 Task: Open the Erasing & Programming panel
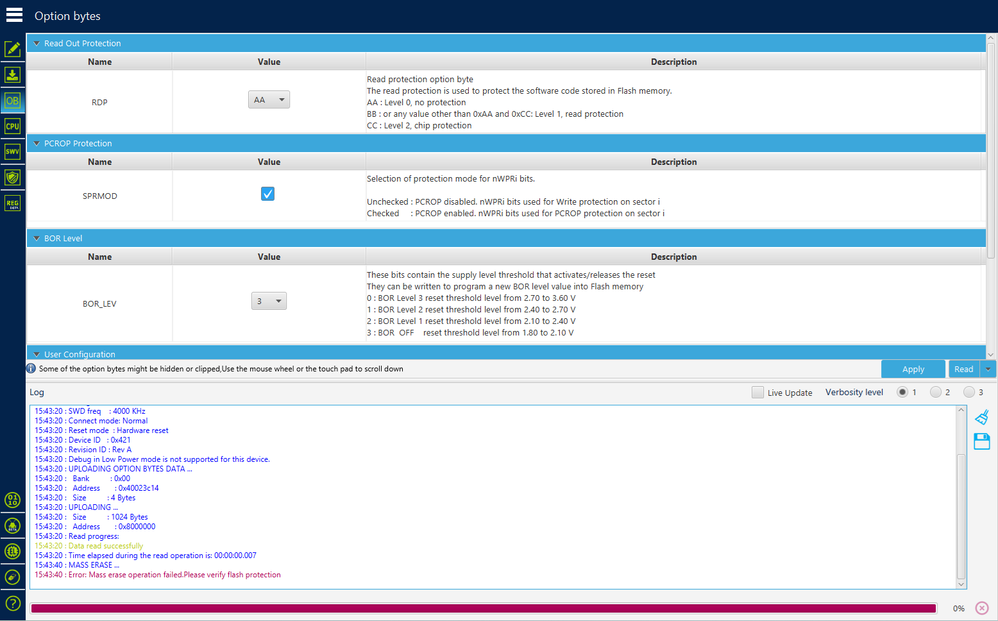[x=13, y=74]
